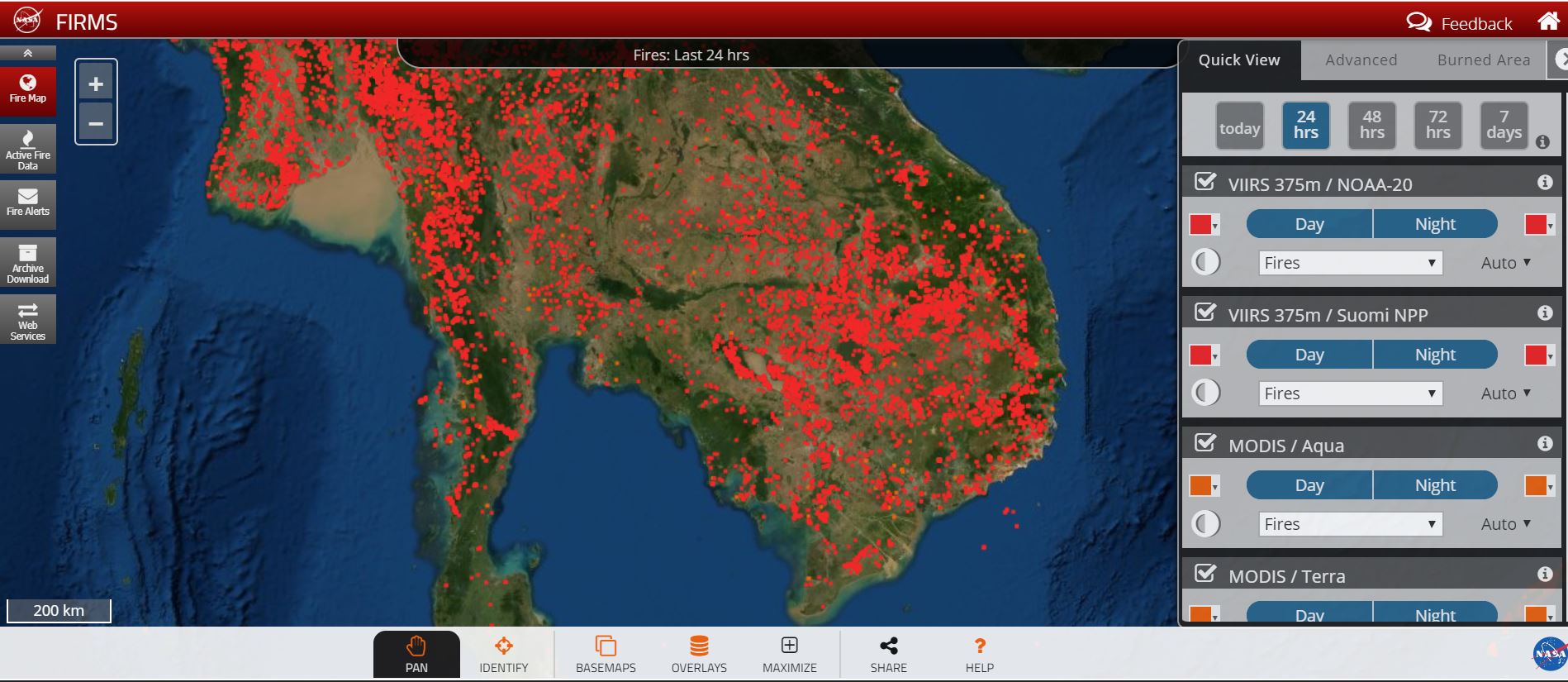The width and height of the screenshot is (1568, 682).
Task: Select the Identify tool
Action: click(503, 654)
